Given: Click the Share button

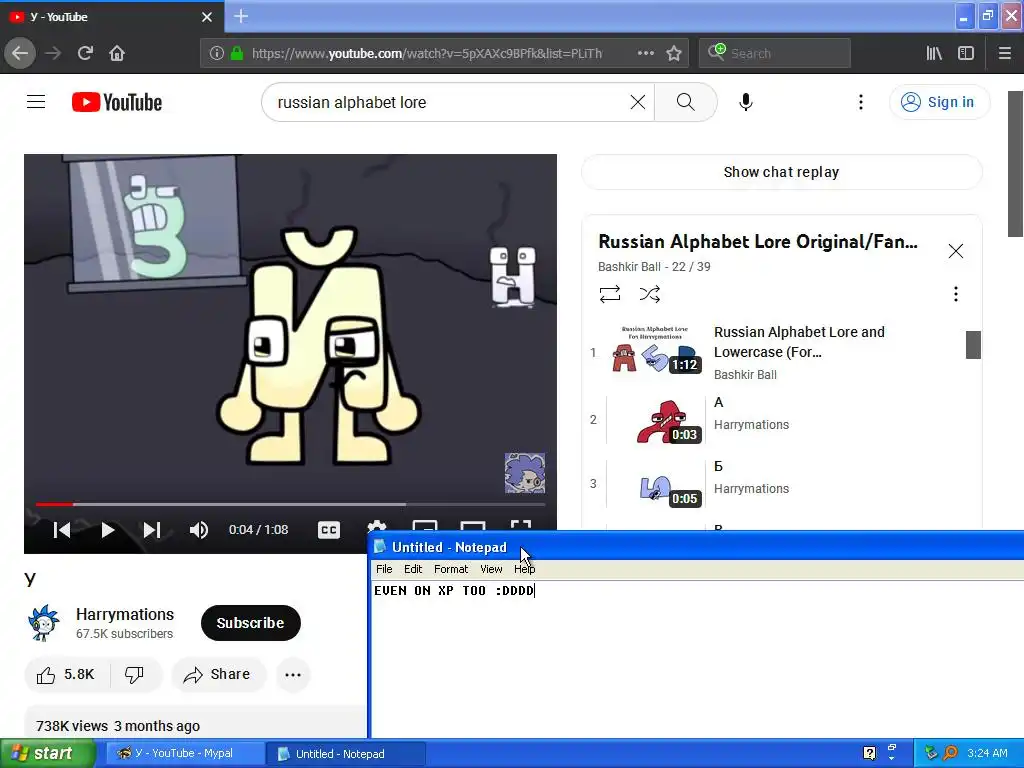Looking at the screenshot, I should (218, 674).
